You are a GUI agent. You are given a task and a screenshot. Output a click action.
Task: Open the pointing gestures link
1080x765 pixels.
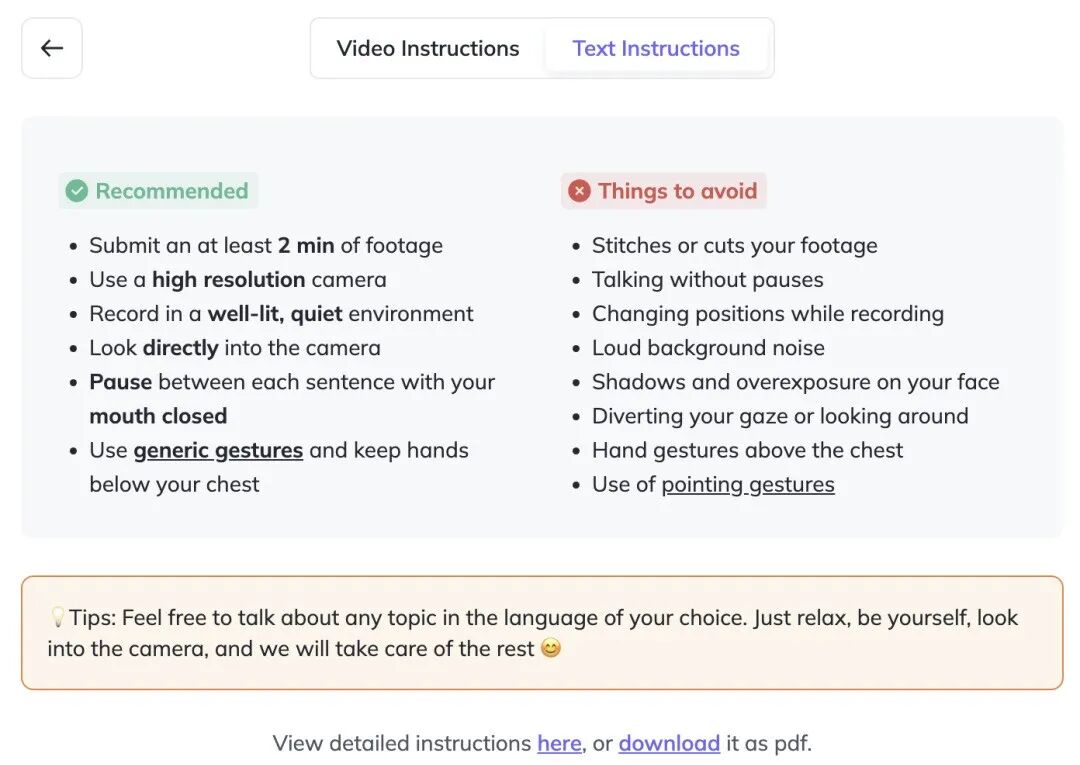(x=748, y=484)
